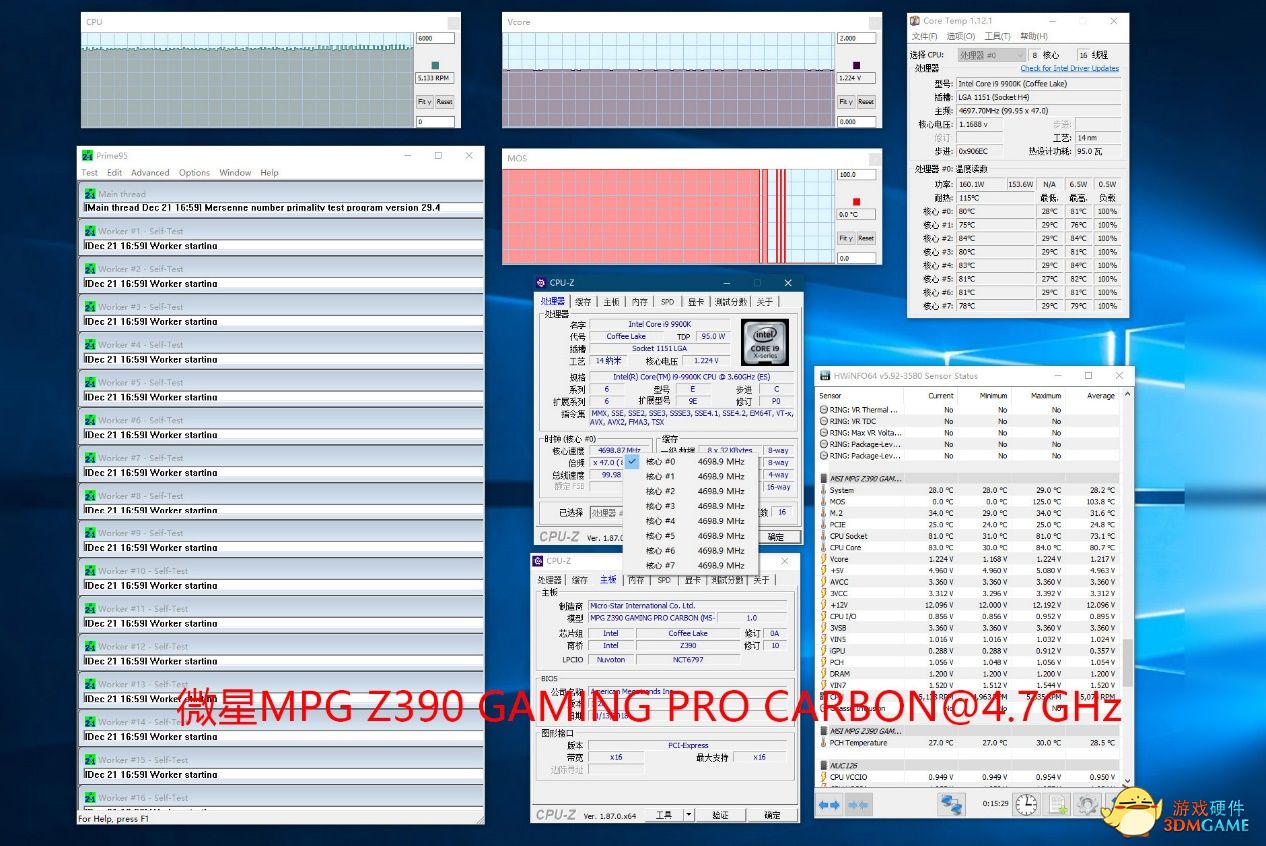Click the HWiNFO network computers icon
1266x846 pixels.
[951, 804]
